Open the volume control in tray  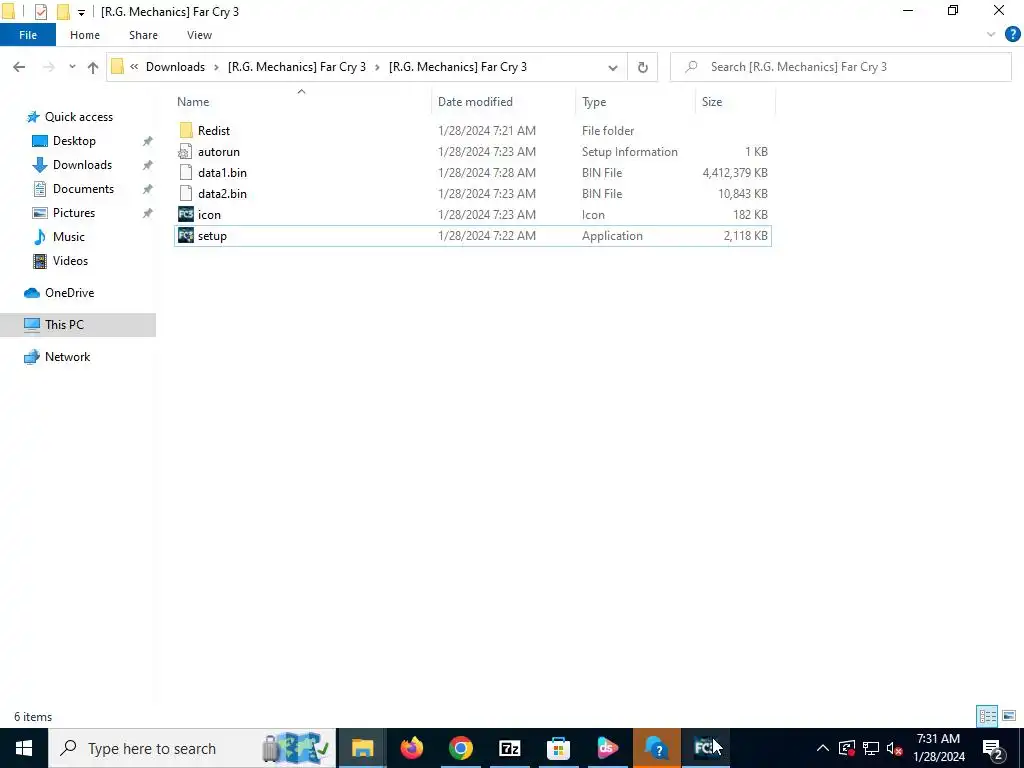click(x=895, y=748)
